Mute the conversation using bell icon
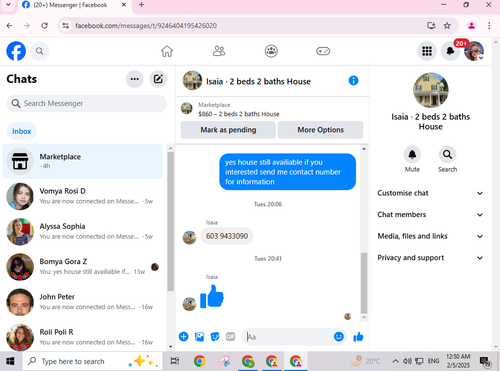The width and height of the screenshot is (500, 371). (412, 155)
